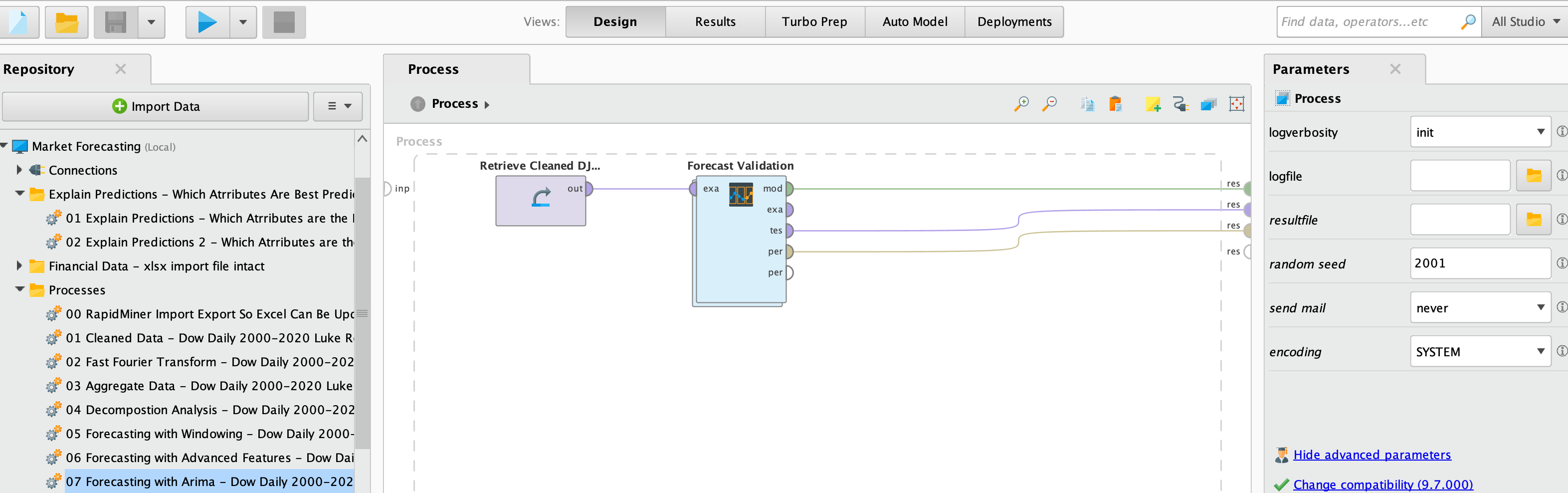Screen dimensions: 1568x493
Task: Click the magnifier icon in the search box
Action: click(1468, 22)
